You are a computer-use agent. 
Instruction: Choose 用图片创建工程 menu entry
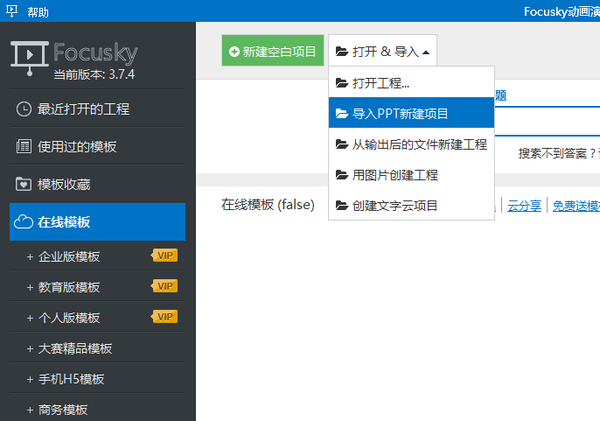click(411, 175)
